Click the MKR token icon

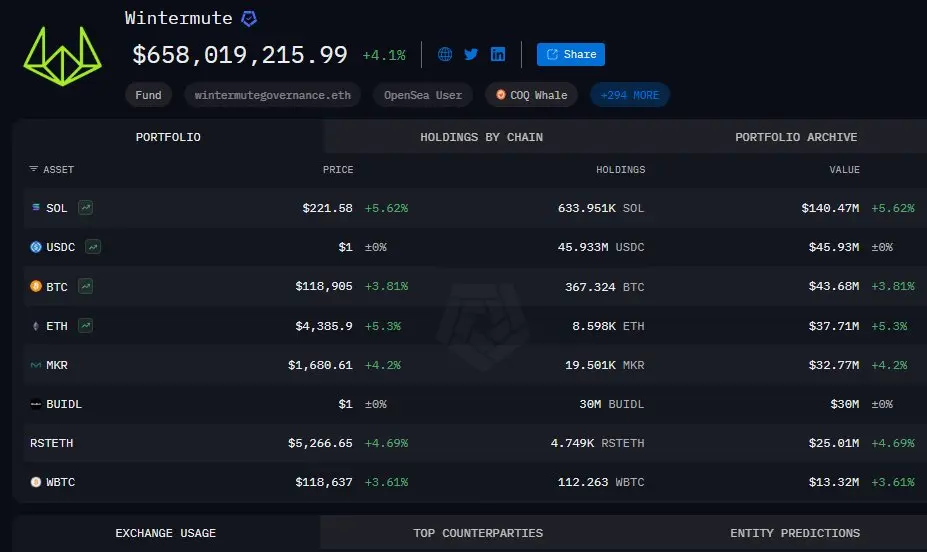[35, 365]
